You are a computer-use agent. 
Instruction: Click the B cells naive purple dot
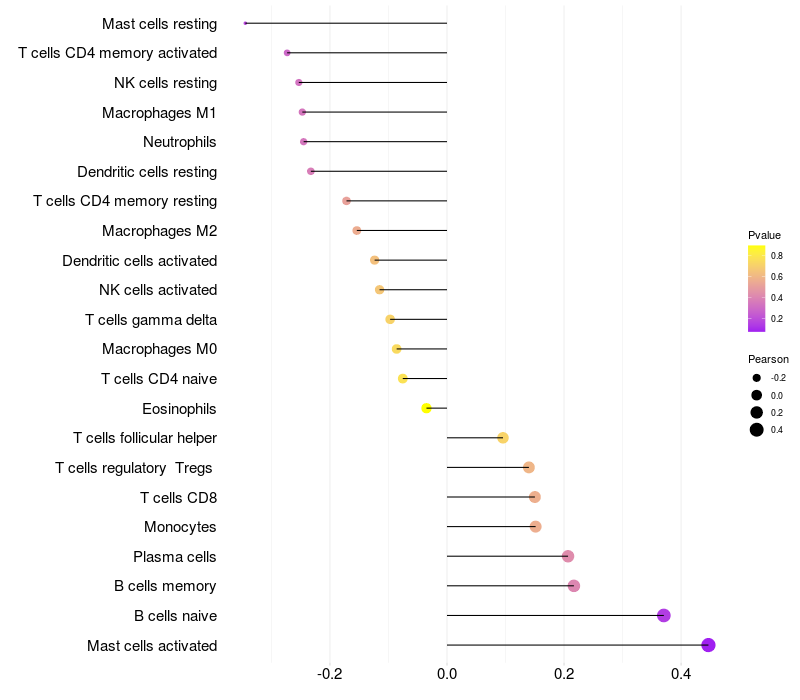pos(663,615)
